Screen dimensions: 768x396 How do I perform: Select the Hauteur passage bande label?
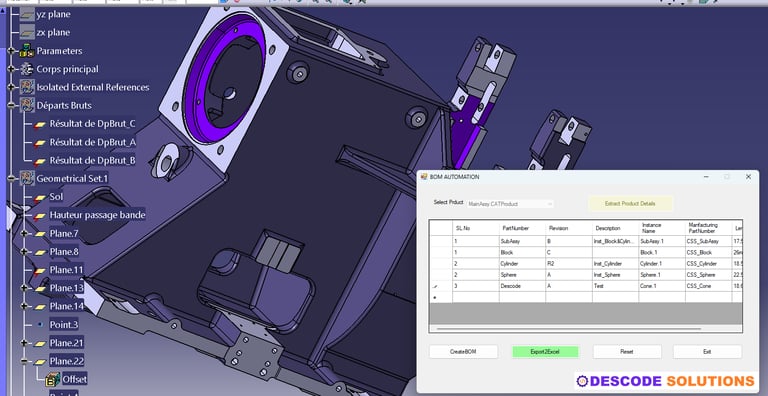97,215
